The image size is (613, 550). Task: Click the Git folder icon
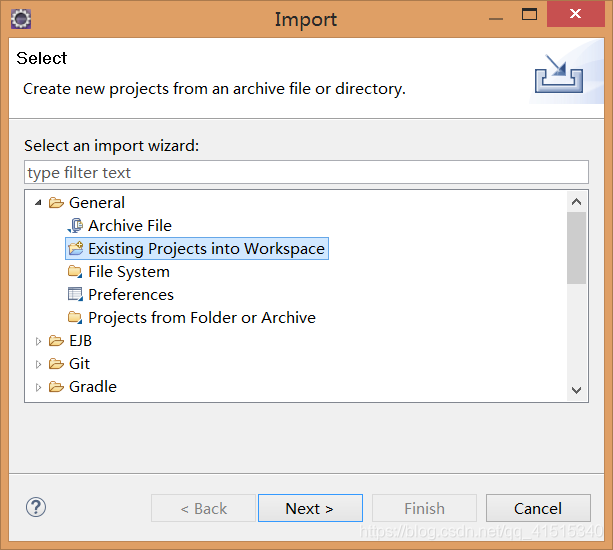[56, 364]
